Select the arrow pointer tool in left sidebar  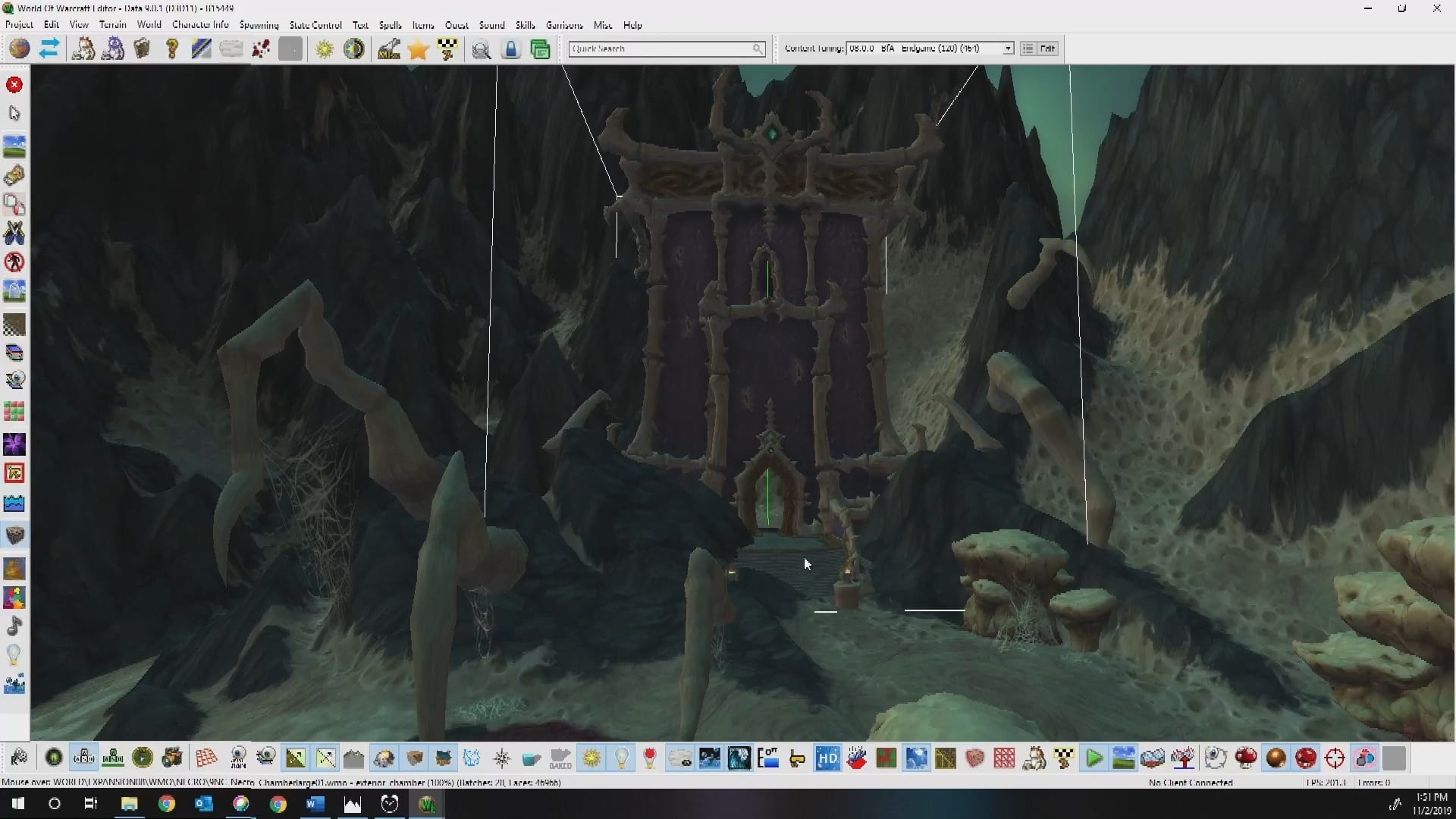coord(14,114)
